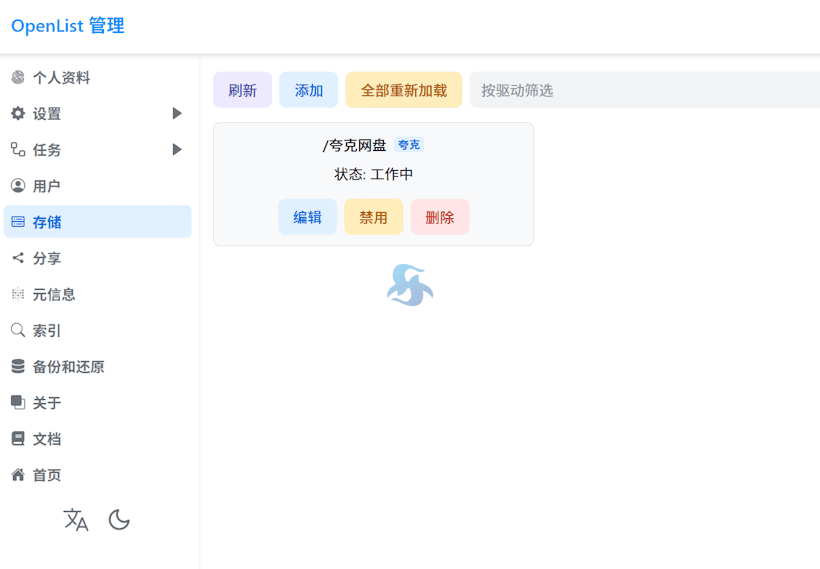Go to 首页 menu label

[x=47, y=475]
